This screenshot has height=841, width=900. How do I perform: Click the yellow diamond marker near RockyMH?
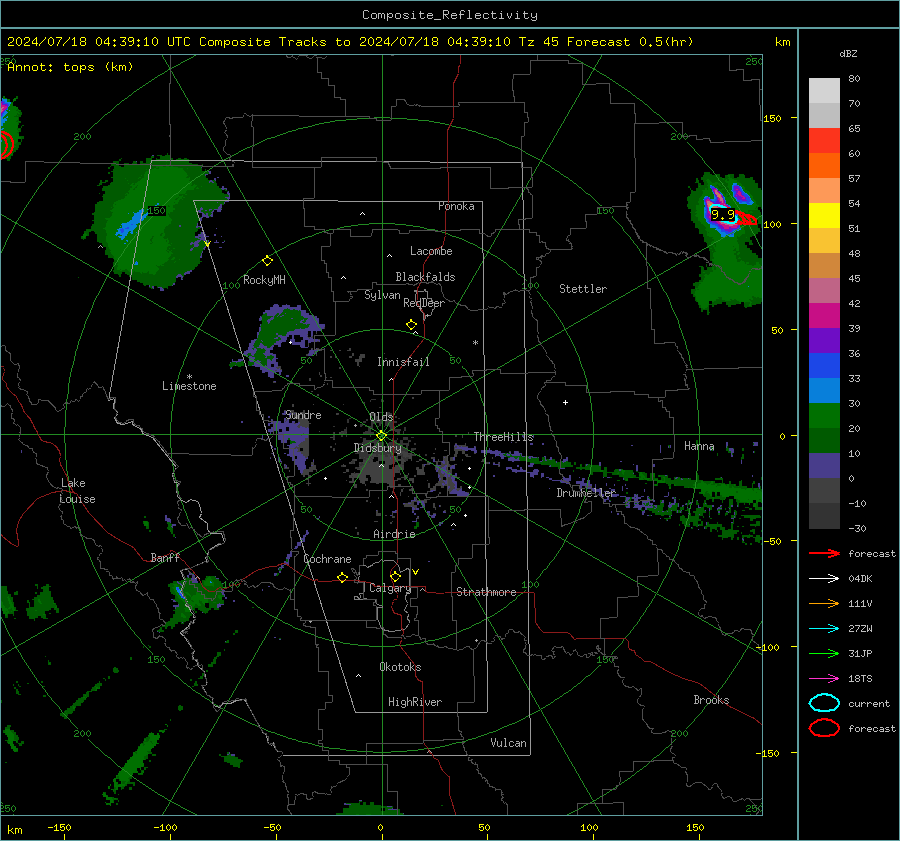click(x=267, y=261)
